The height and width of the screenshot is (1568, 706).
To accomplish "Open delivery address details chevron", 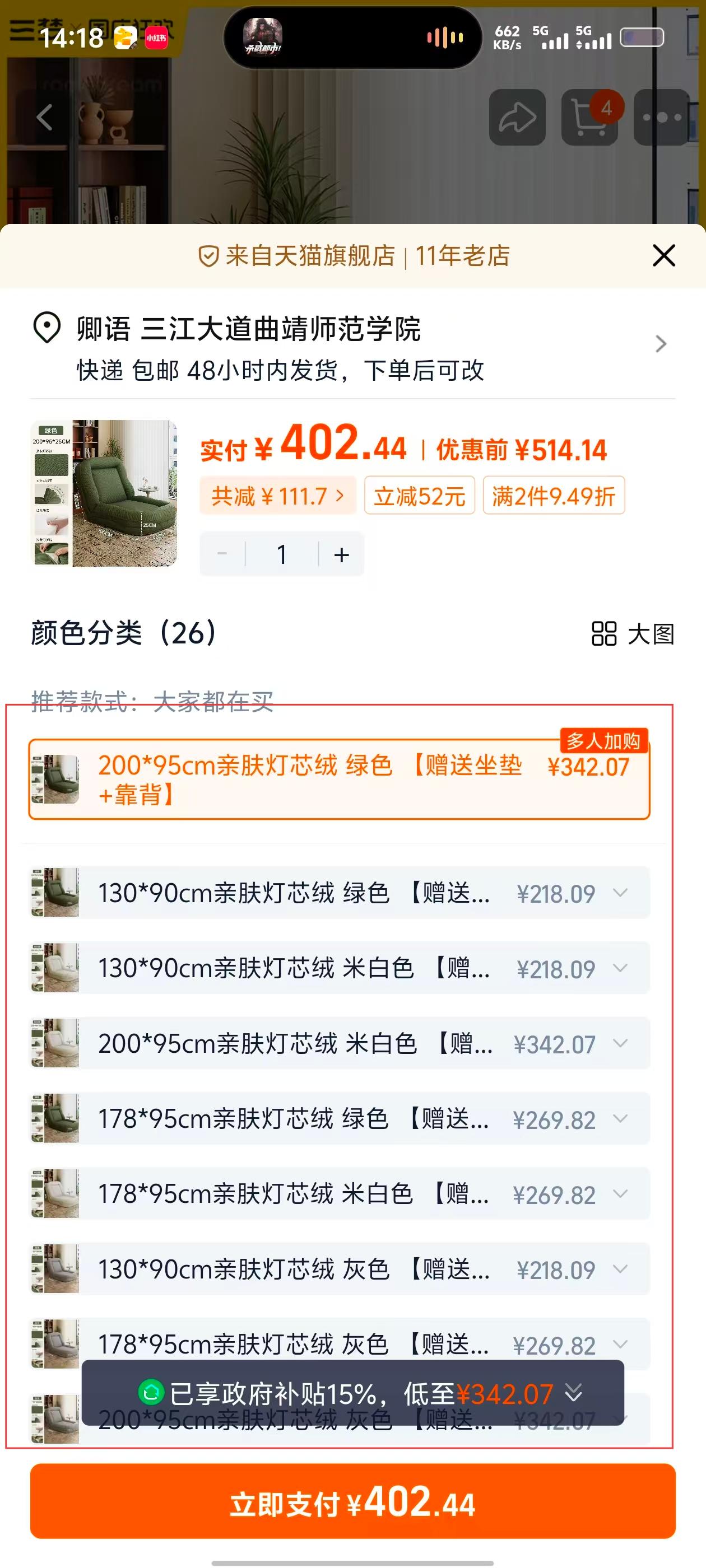I will [661, 344].
